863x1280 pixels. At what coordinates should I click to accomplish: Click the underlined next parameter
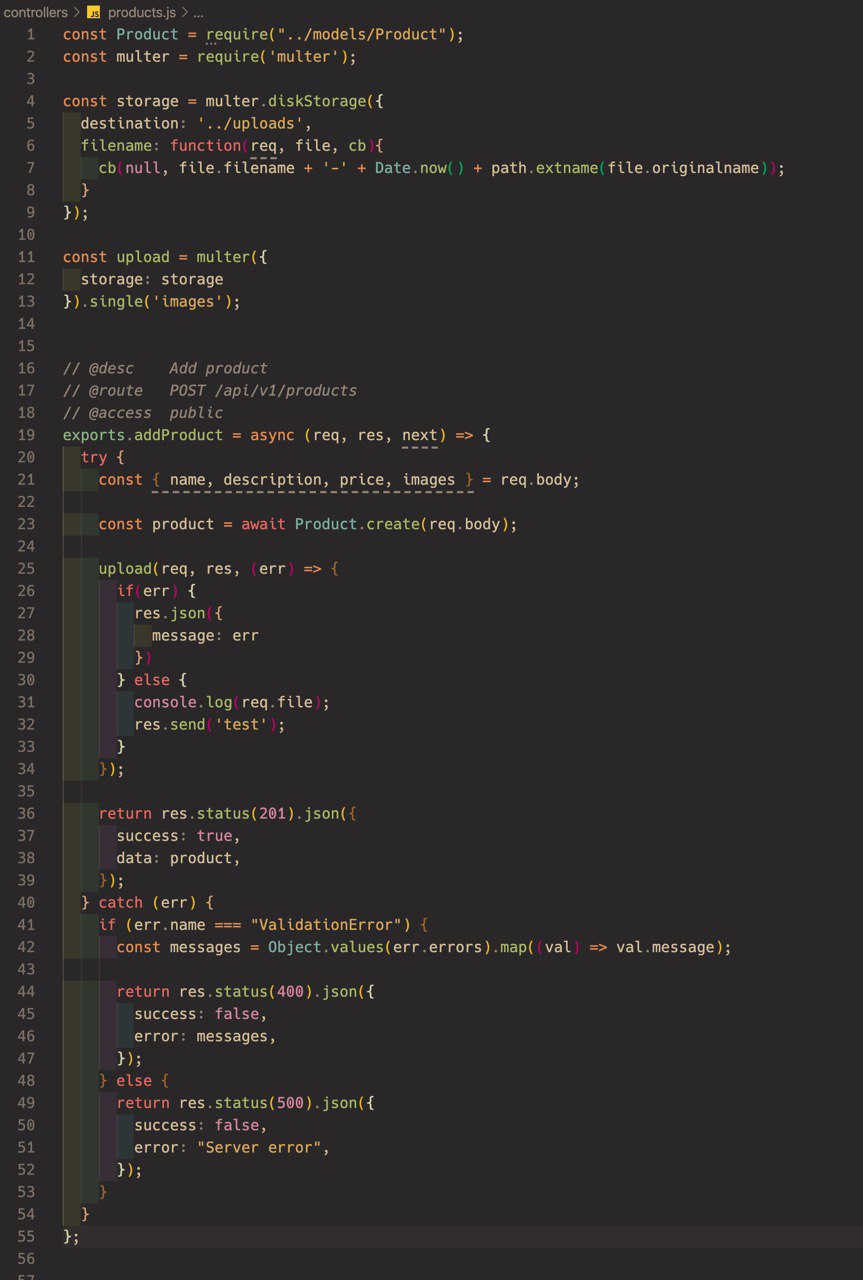[x=420, y=435]
